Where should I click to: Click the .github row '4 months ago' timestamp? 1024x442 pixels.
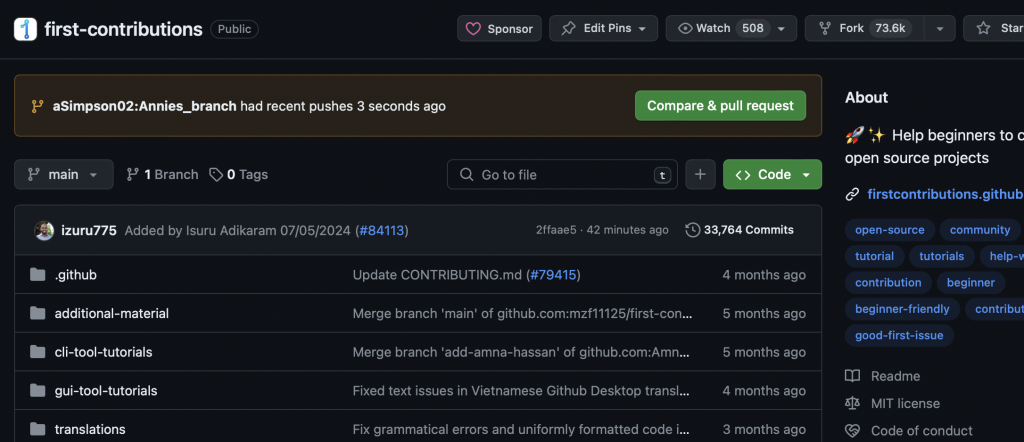(x=764, y=275)
